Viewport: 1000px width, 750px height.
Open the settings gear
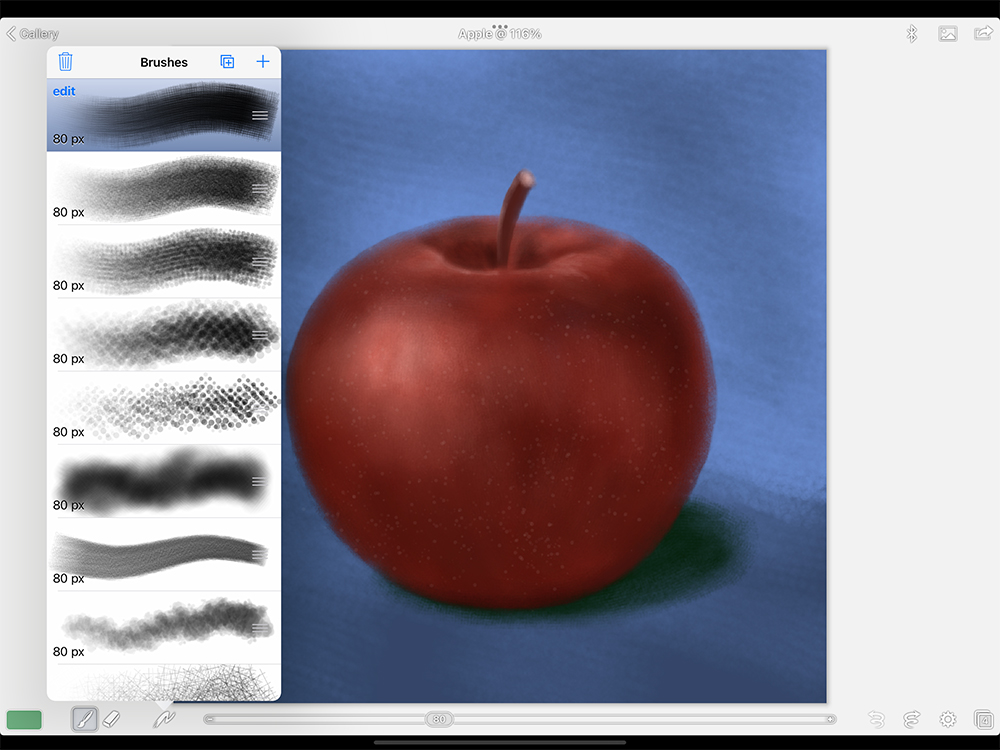click(948, 719)
